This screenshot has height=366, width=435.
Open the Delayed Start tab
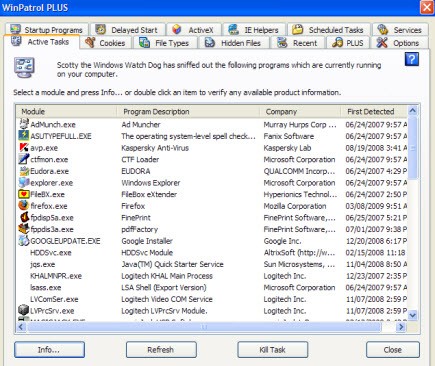[128, 30]
